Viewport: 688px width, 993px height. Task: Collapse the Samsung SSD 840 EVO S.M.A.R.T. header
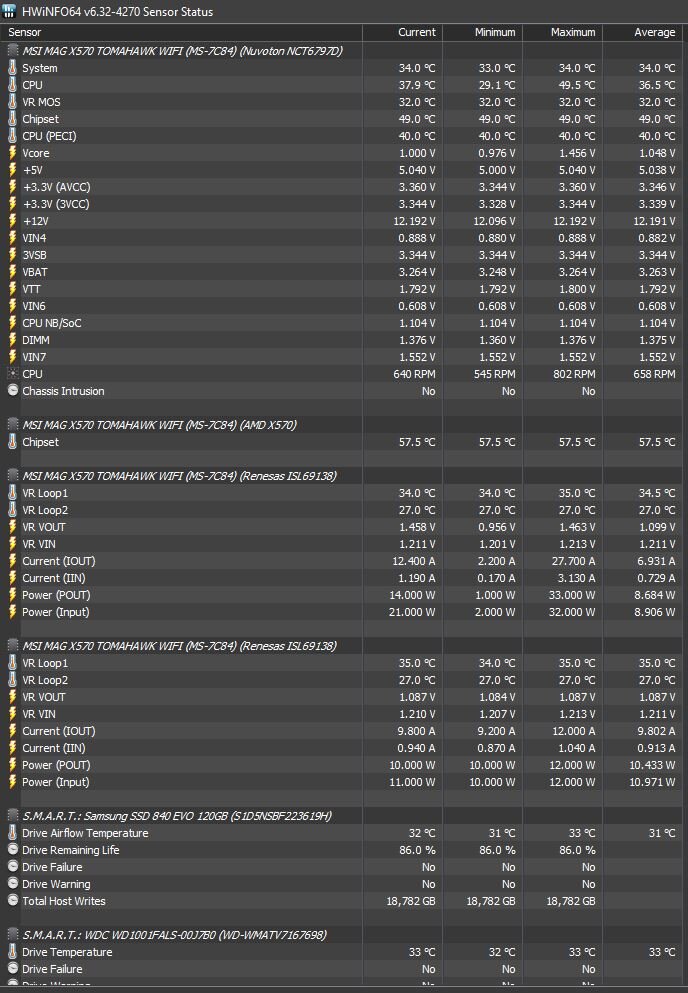[177, 816]
